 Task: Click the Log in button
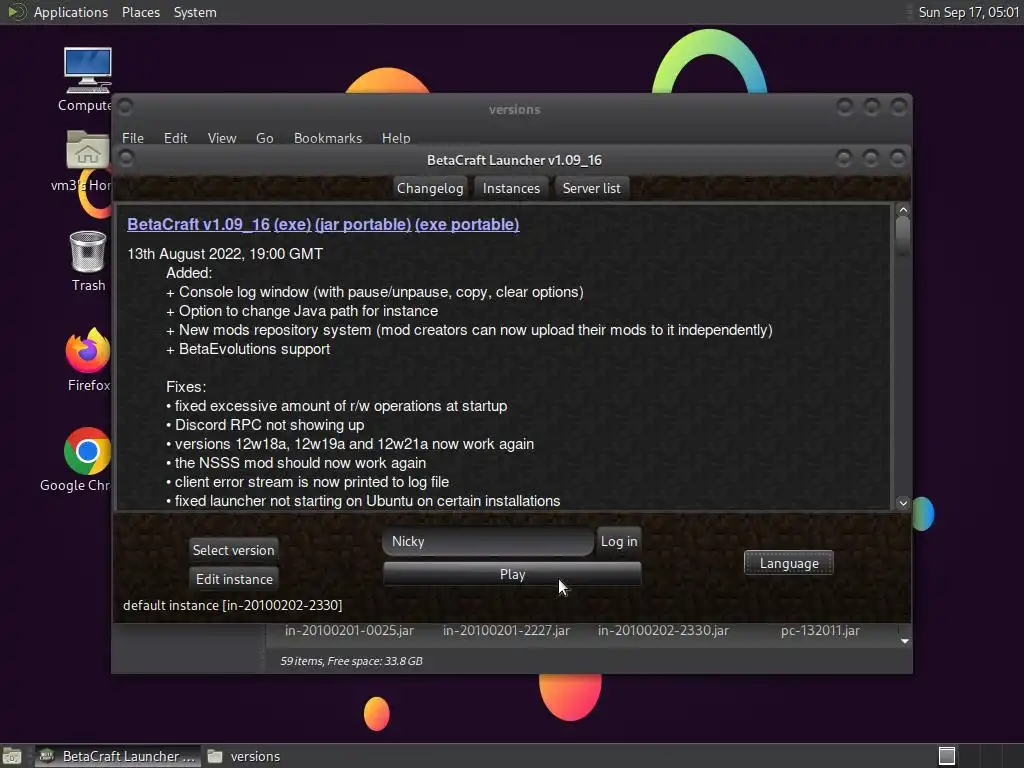pos(619,541)
